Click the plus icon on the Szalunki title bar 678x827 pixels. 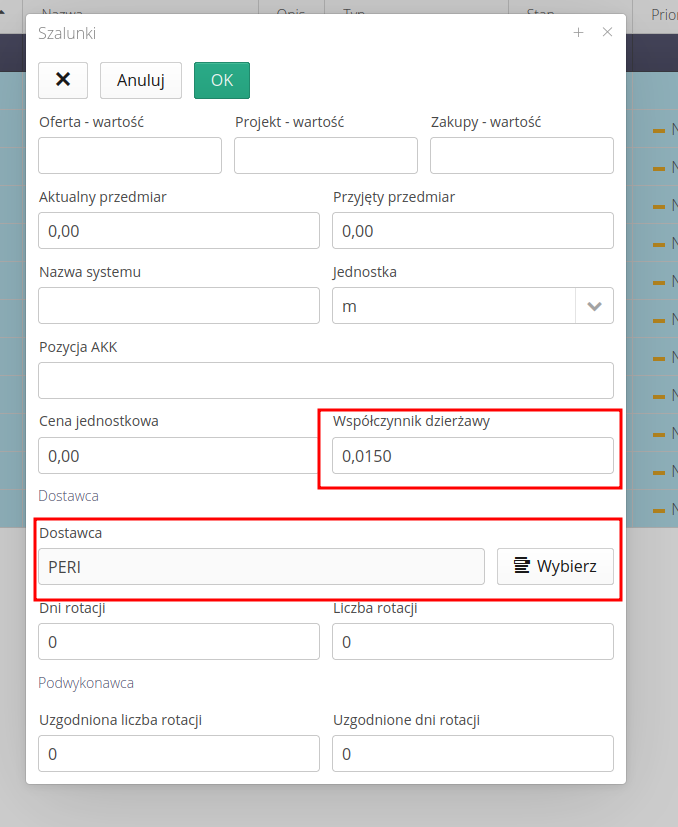coord(578,32)
